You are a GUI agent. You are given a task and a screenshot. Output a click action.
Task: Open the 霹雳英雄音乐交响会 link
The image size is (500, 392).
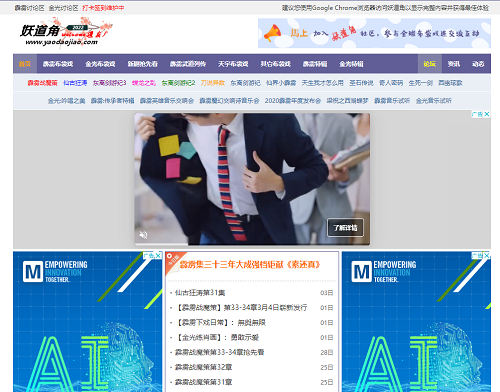pos(167,101)
